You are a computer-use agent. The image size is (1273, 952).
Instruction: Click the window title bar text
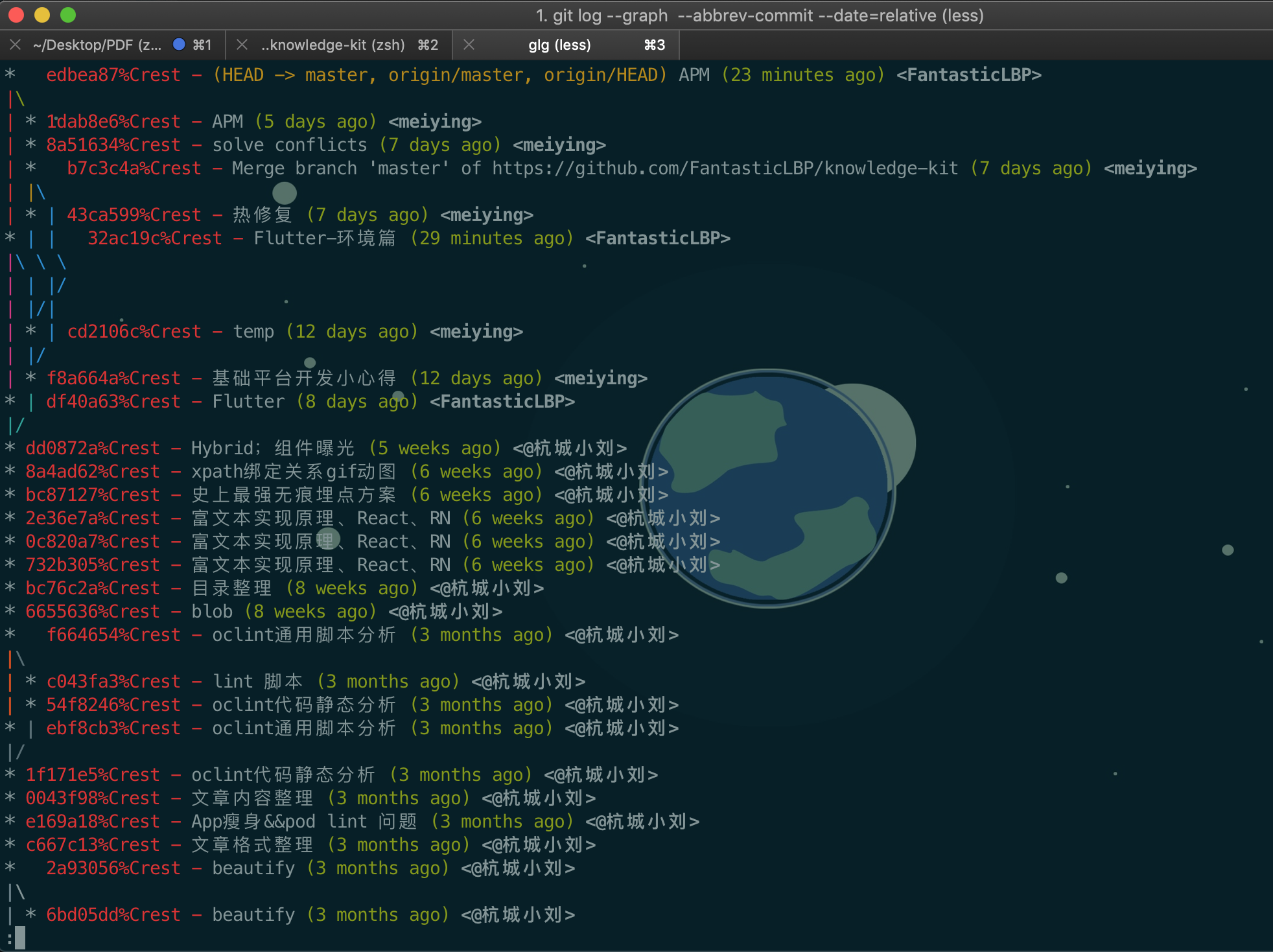pyautogui.click(x=759, y=16)
